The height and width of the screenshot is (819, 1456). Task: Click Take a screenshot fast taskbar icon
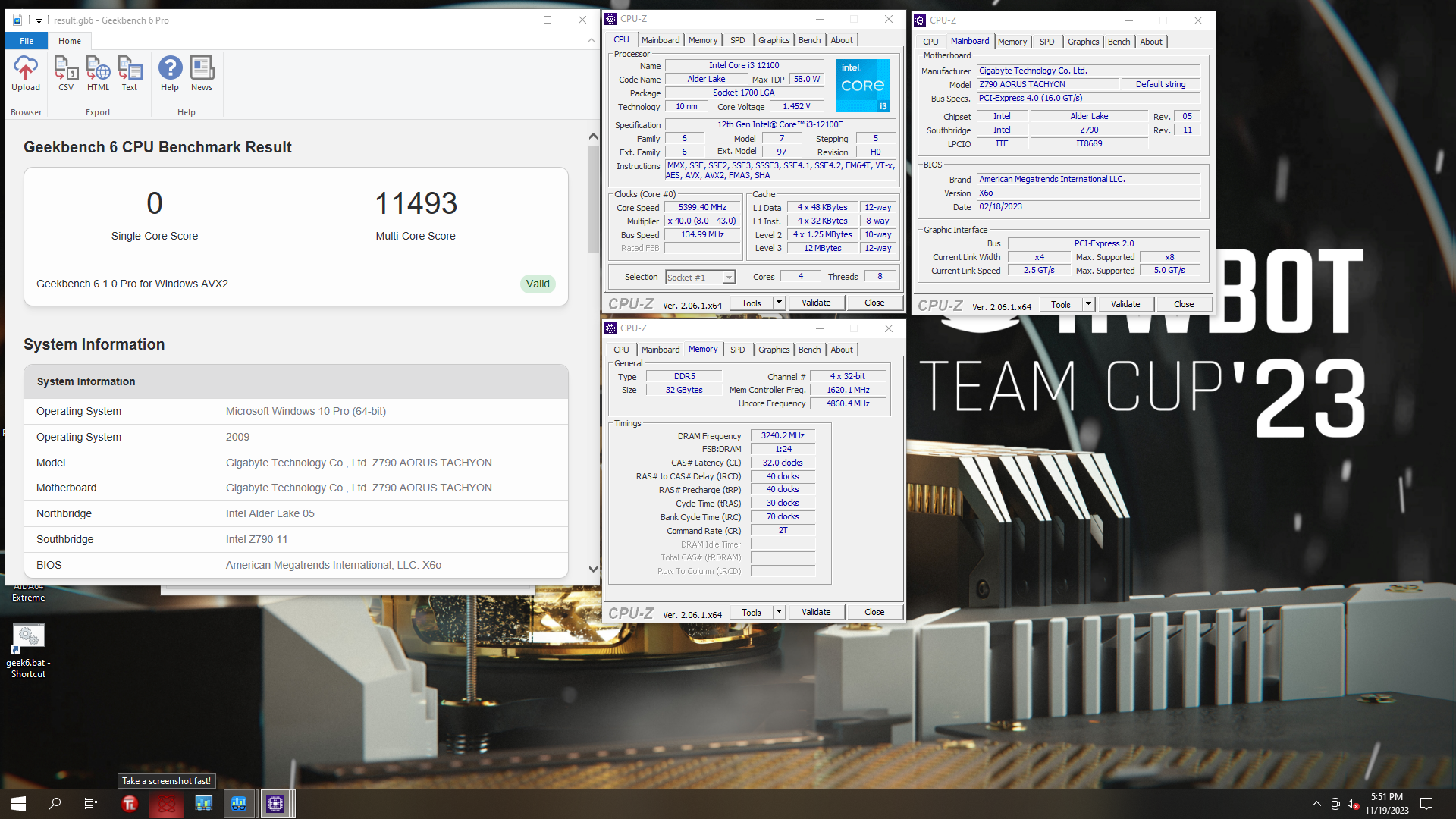pyautogui.click(x=166, y=804)
